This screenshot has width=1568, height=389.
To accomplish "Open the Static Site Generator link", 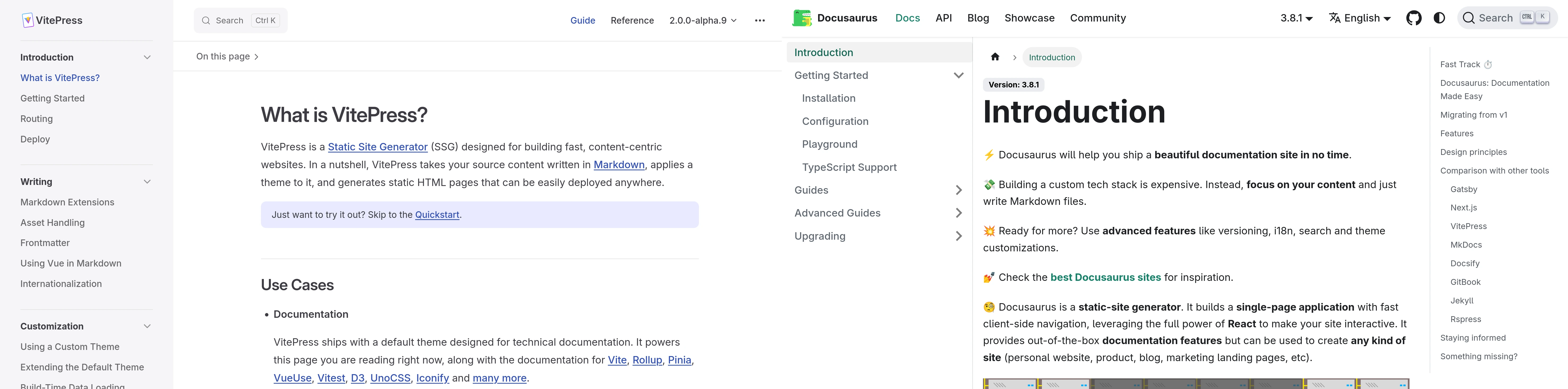I will (x=377, y=146).
